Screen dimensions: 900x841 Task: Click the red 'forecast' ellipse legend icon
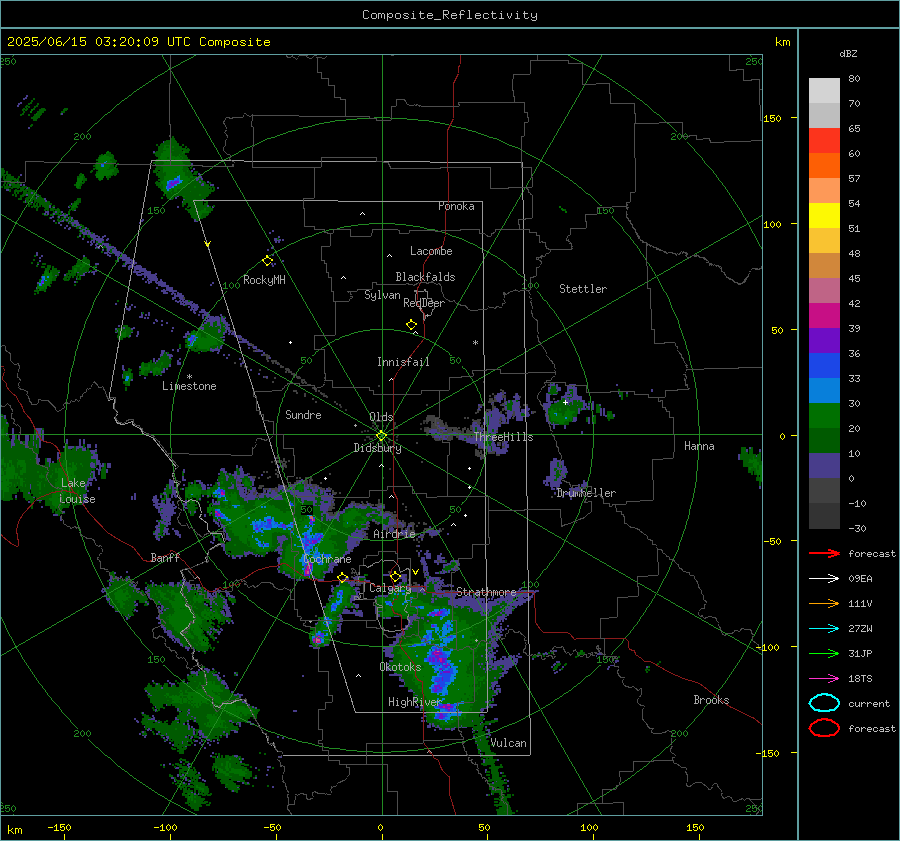pos(824,728)
